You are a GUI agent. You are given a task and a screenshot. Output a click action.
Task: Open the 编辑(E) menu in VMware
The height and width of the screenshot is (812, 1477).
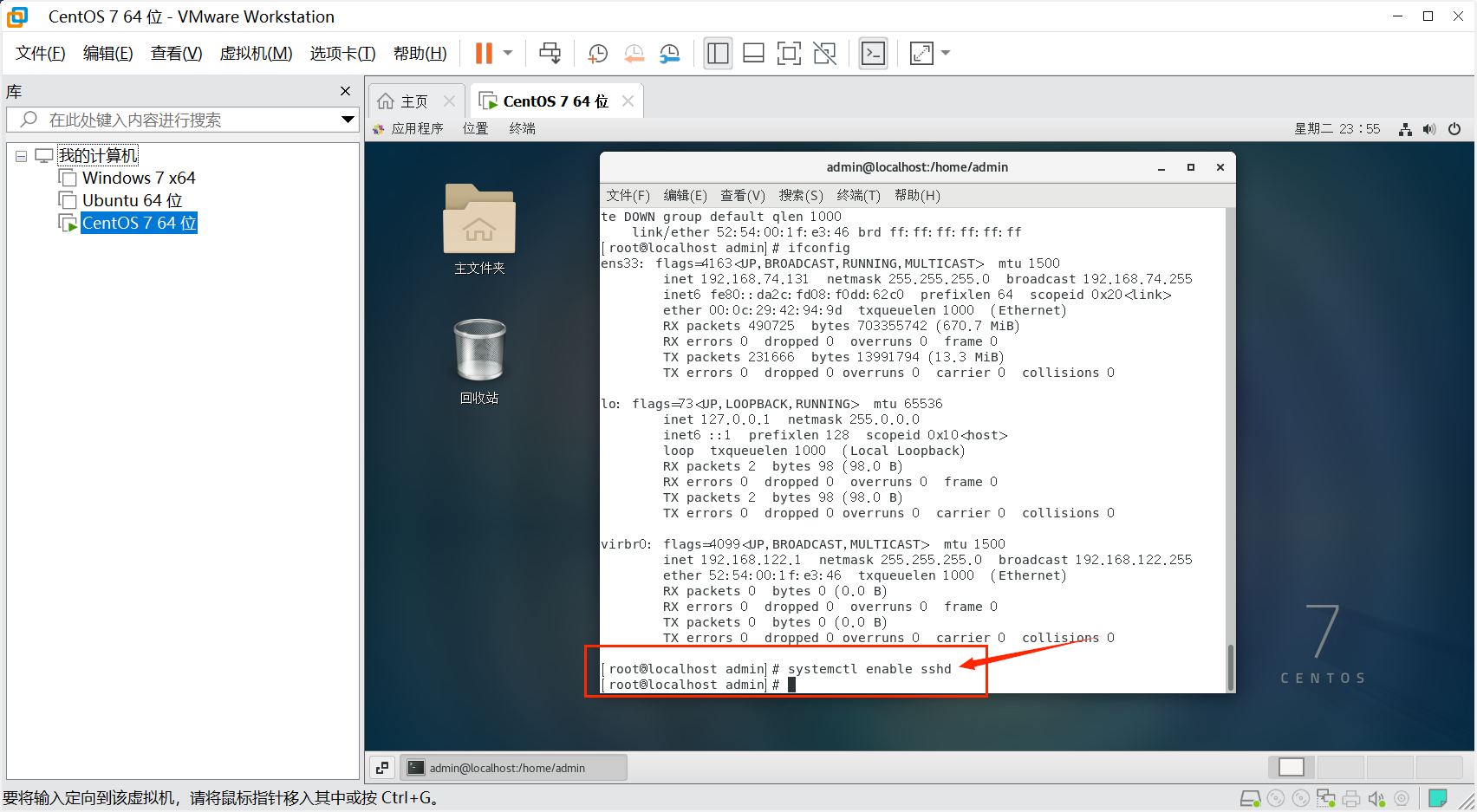click(107, 53)
